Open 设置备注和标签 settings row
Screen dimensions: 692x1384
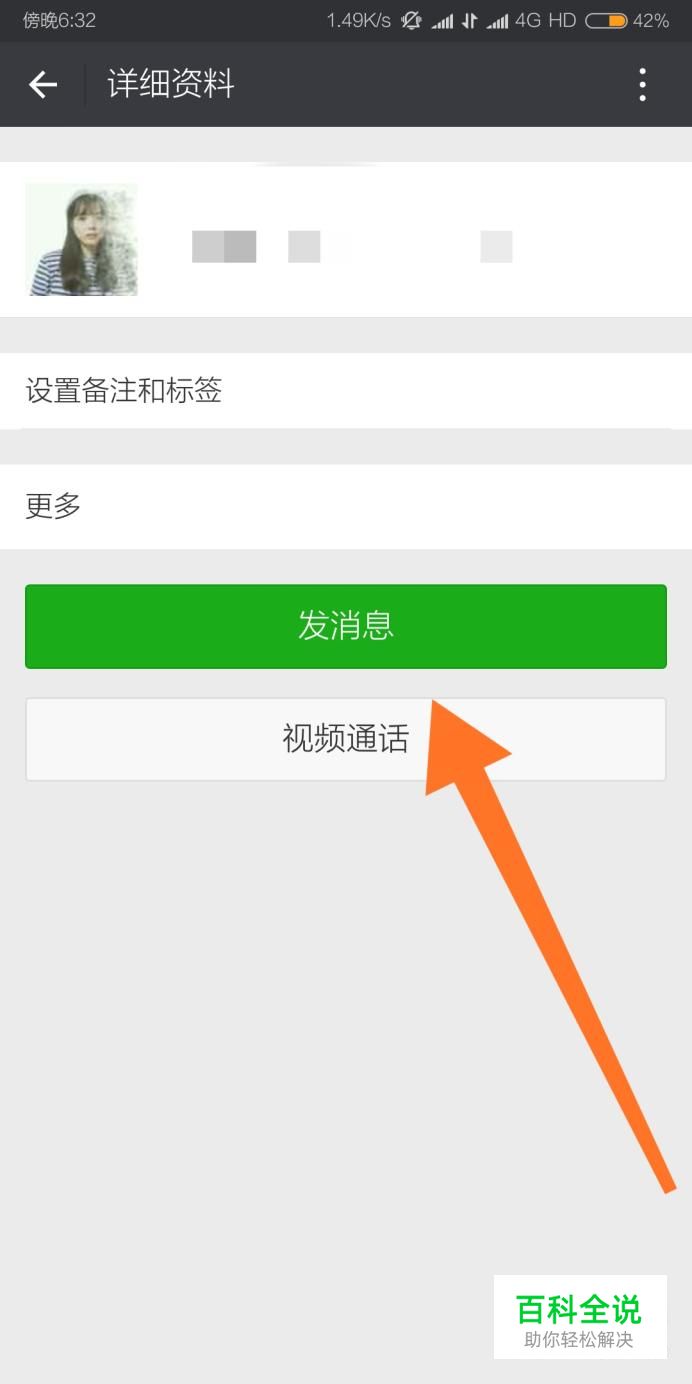[346, 391]
